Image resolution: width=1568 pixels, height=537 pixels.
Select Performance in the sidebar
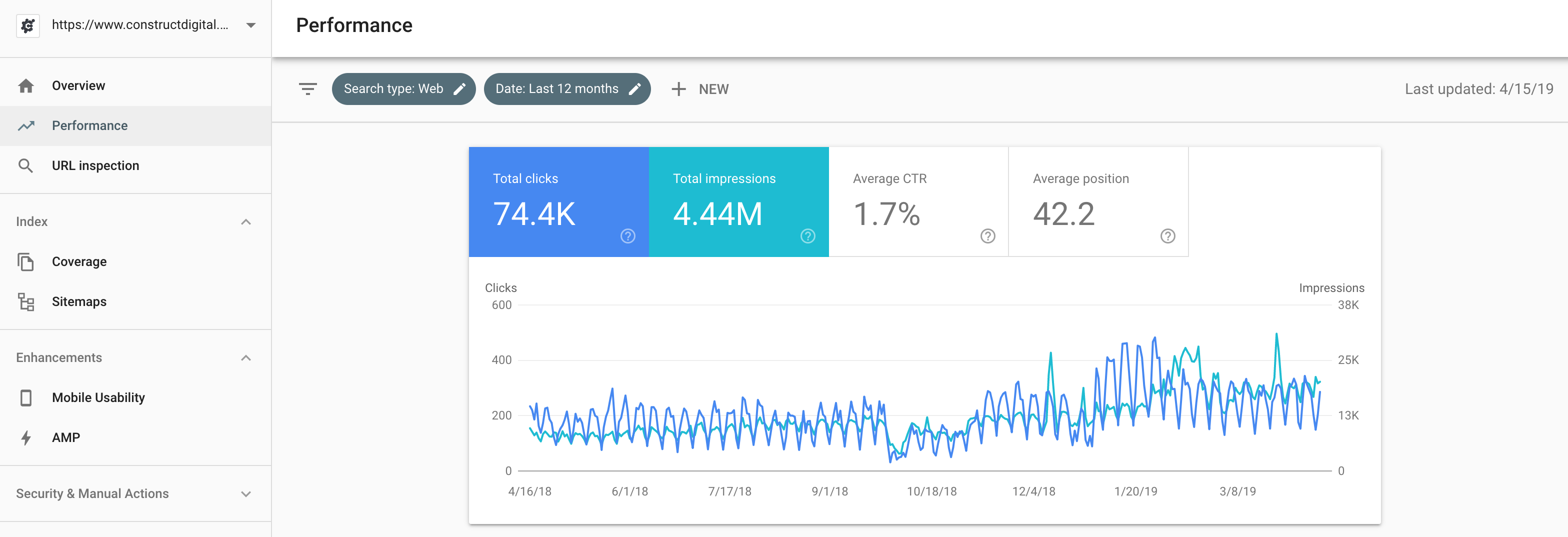tap(89, 126)
